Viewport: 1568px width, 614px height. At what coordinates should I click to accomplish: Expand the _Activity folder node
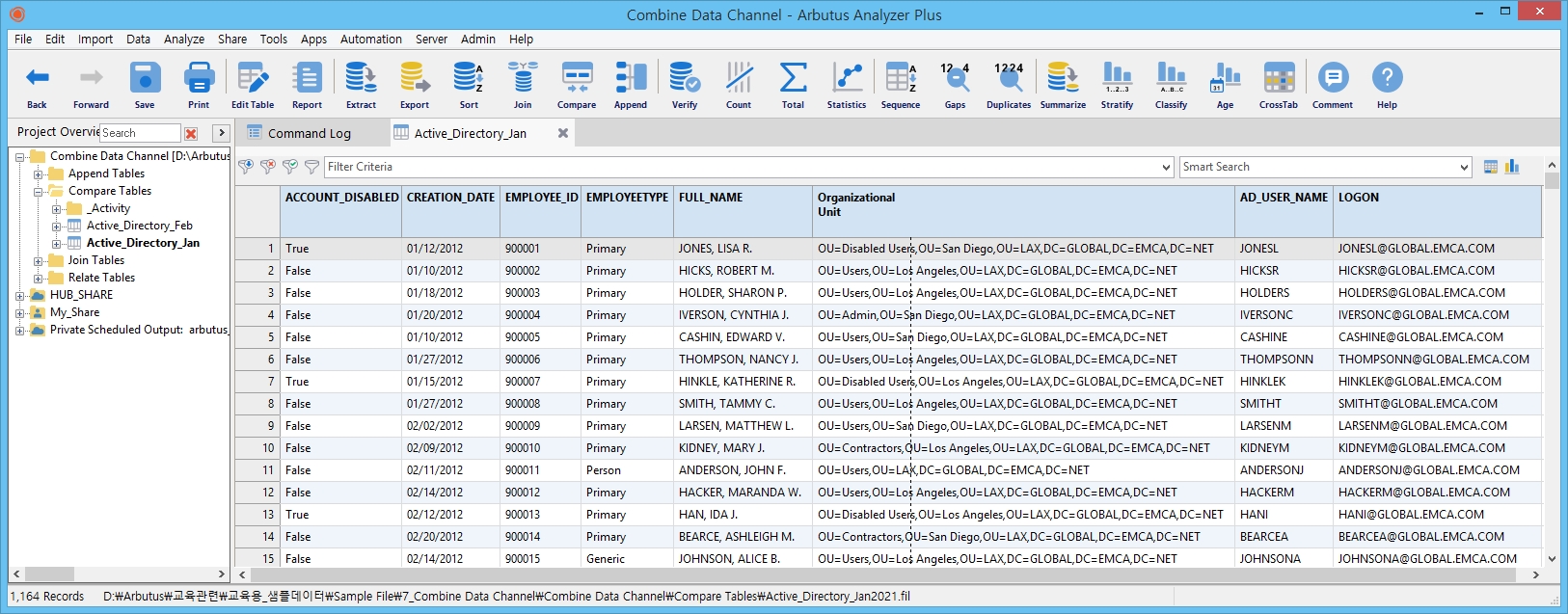click(x=57, y=209)
